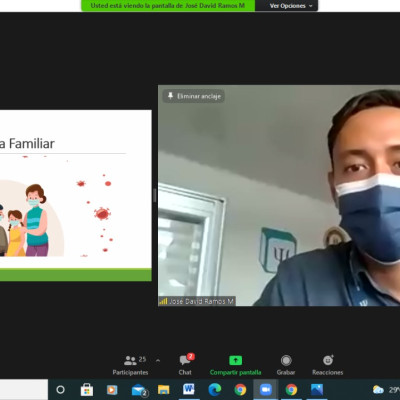
Task: Click the Cortana circle on the taskbar
Action: pyautogui.click(x=60, y=389)
